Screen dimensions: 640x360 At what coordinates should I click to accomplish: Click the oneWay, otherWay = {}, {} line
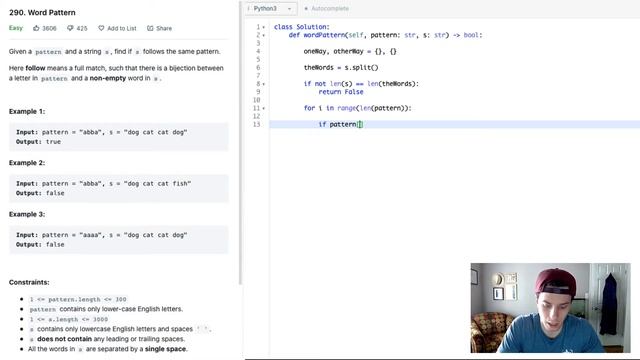tap(350, 51)
